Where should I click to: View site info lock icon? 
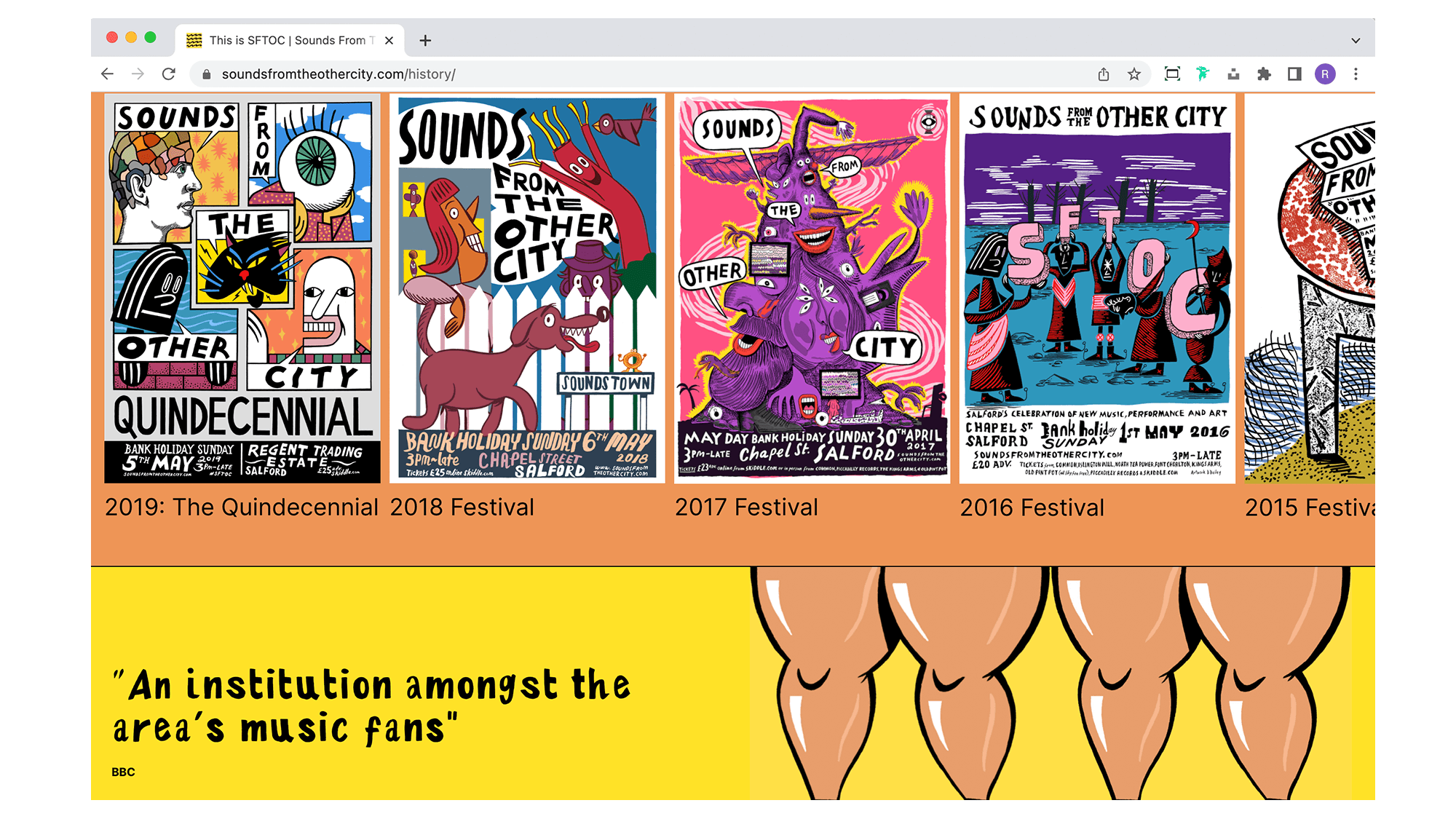[x=207, y=74]
